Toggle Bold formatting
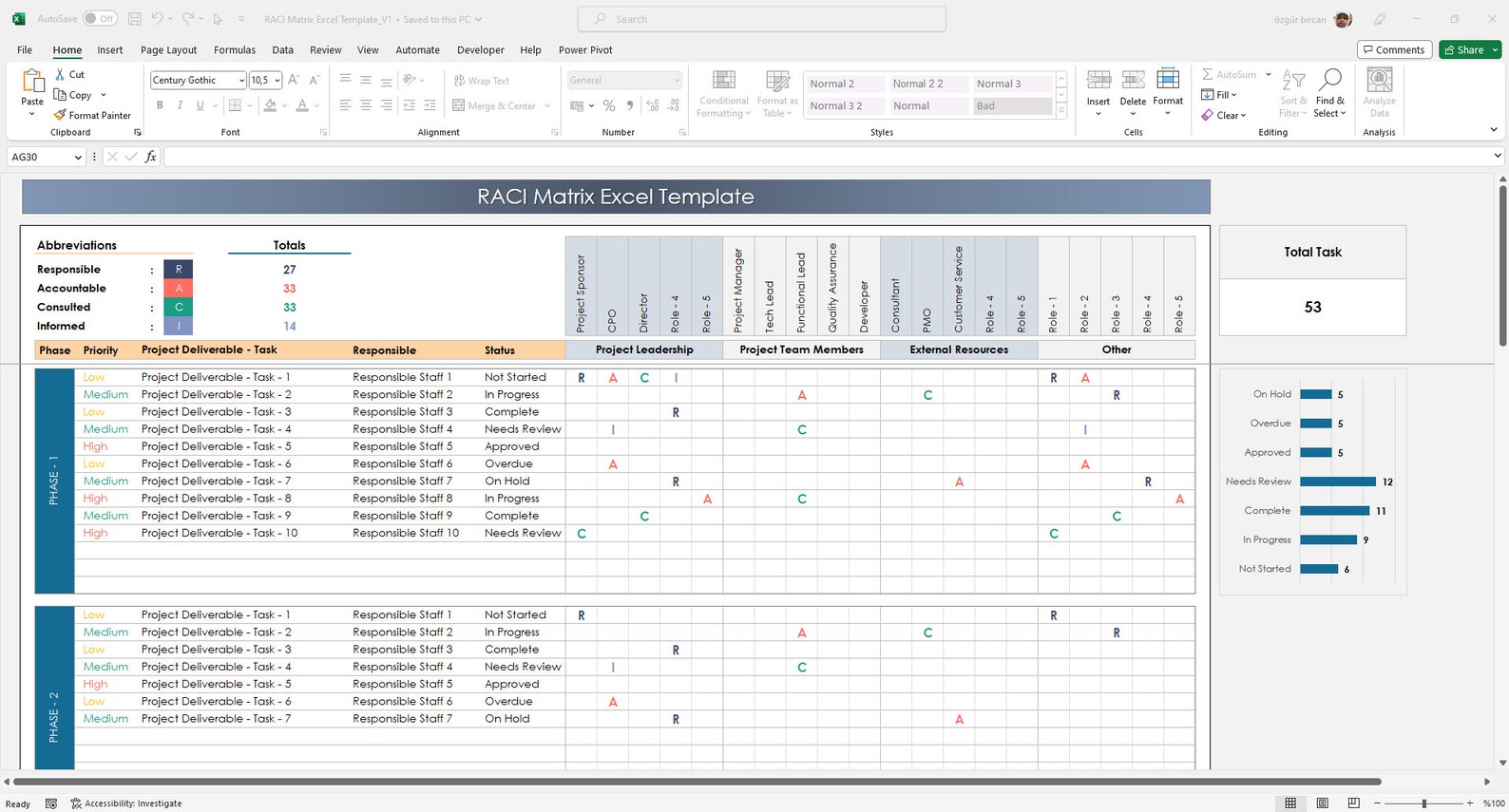Viewport: 1509px width, 812px height. coord(160,105)
